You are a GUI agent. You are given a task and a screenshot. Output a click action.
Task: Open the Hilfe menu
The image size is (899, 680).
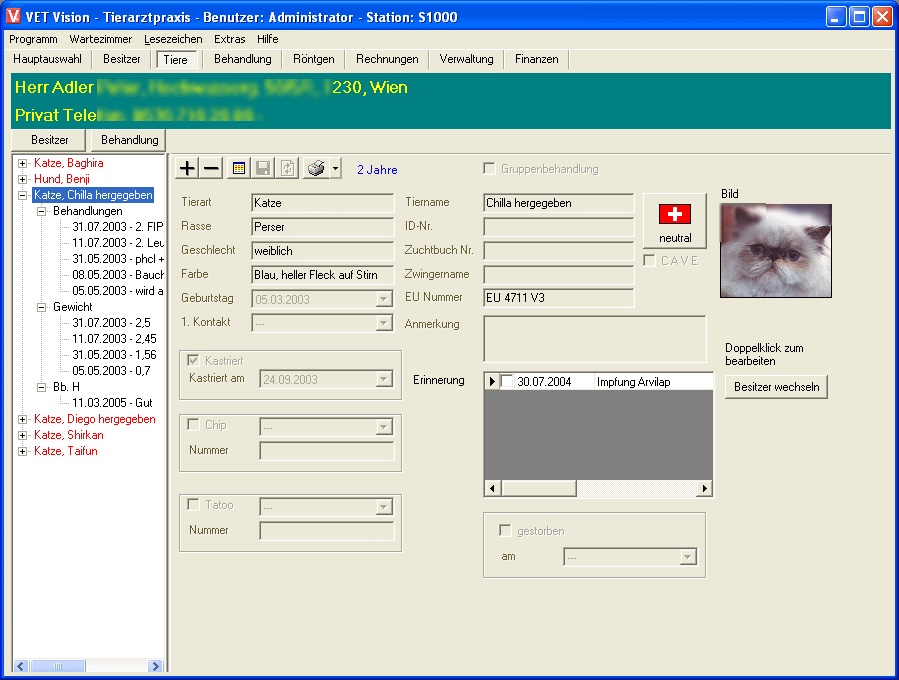tap(268, 39)
